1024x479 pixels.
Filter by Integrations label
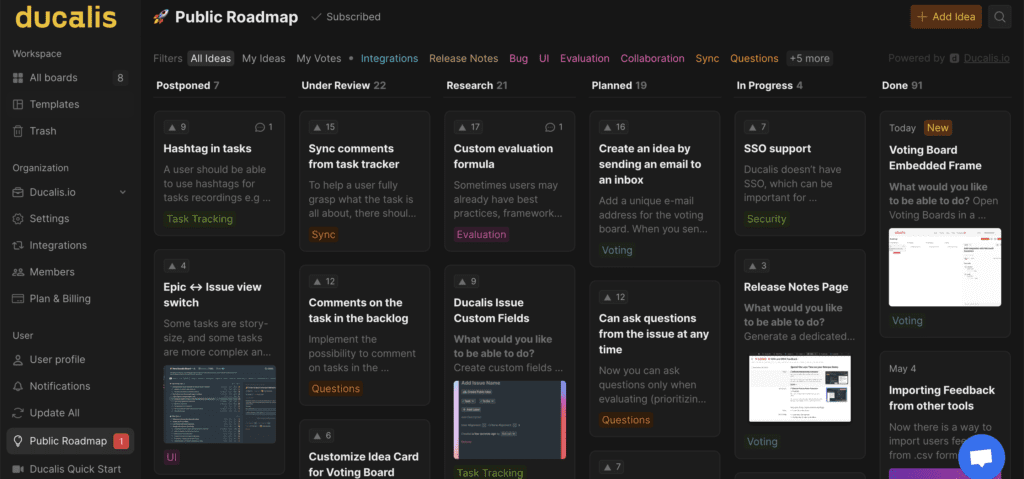389,58
